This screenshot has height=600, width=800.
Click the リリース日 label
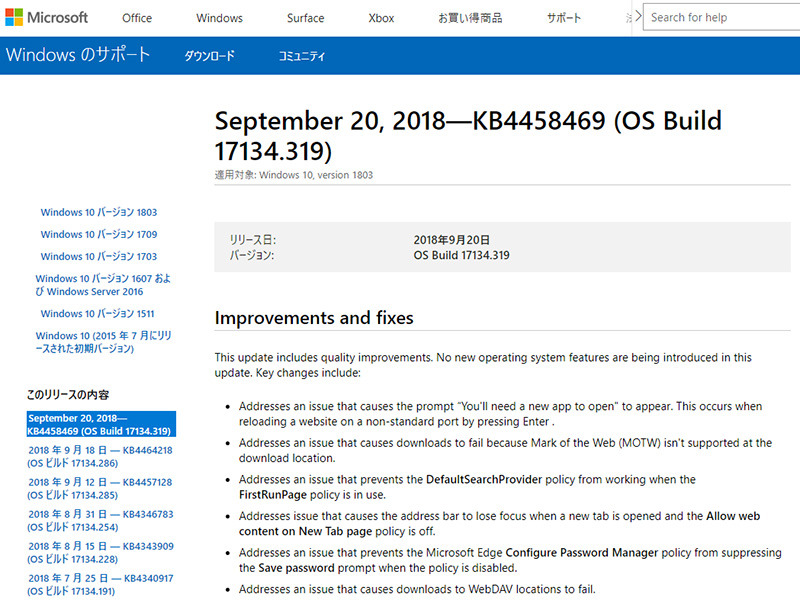[253, 240]
